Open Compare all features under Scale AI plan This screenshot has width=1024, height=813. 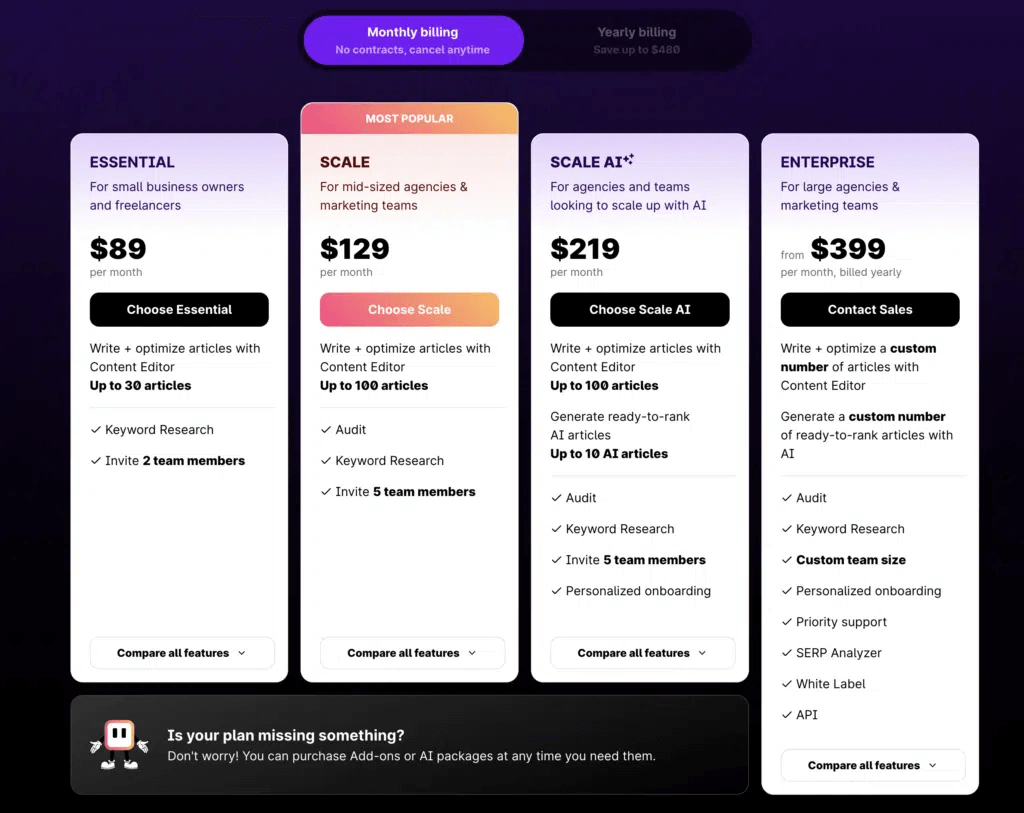(x=643, y=652)
